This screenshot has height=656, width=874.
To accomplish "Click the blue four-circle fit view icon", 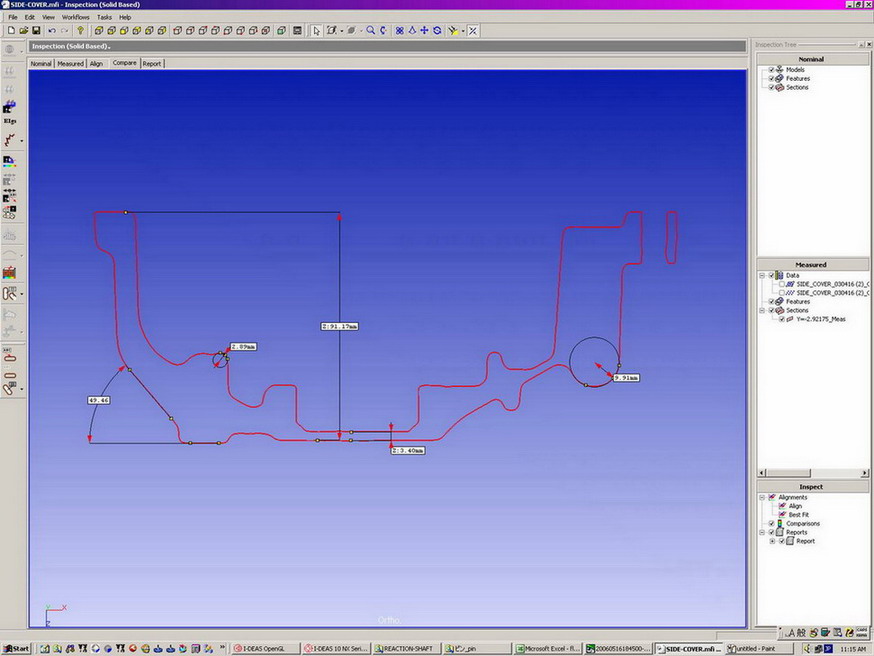I will click(x=399, y=31).
